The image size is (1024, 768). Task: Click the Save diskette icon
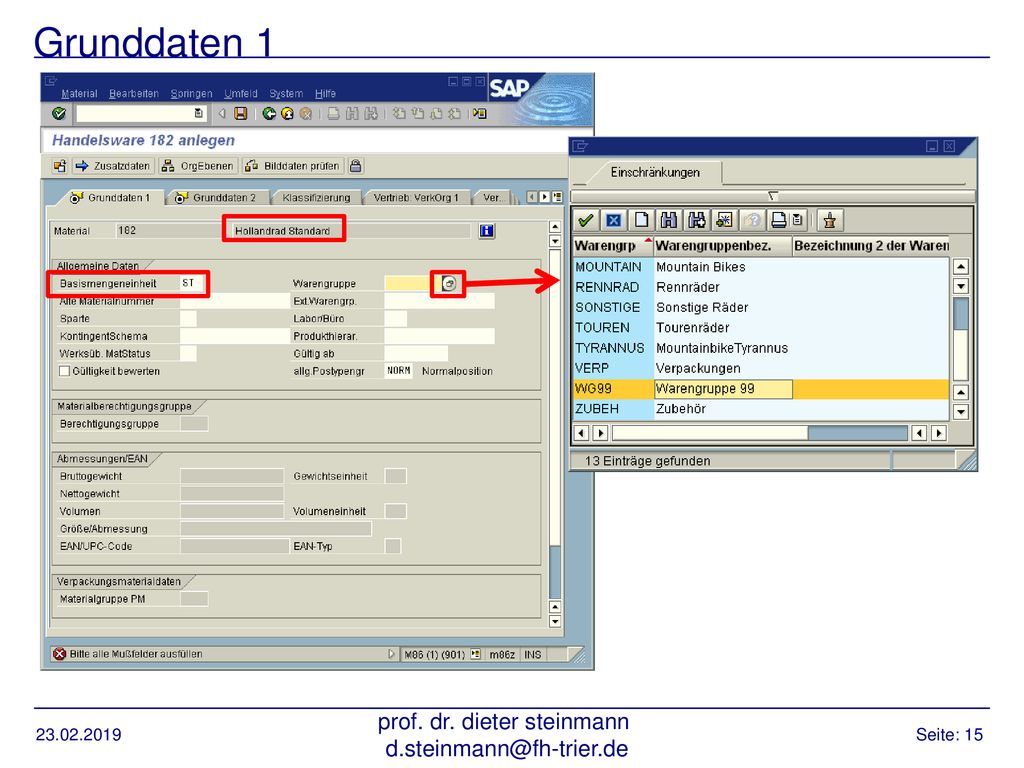coord(241,114)
